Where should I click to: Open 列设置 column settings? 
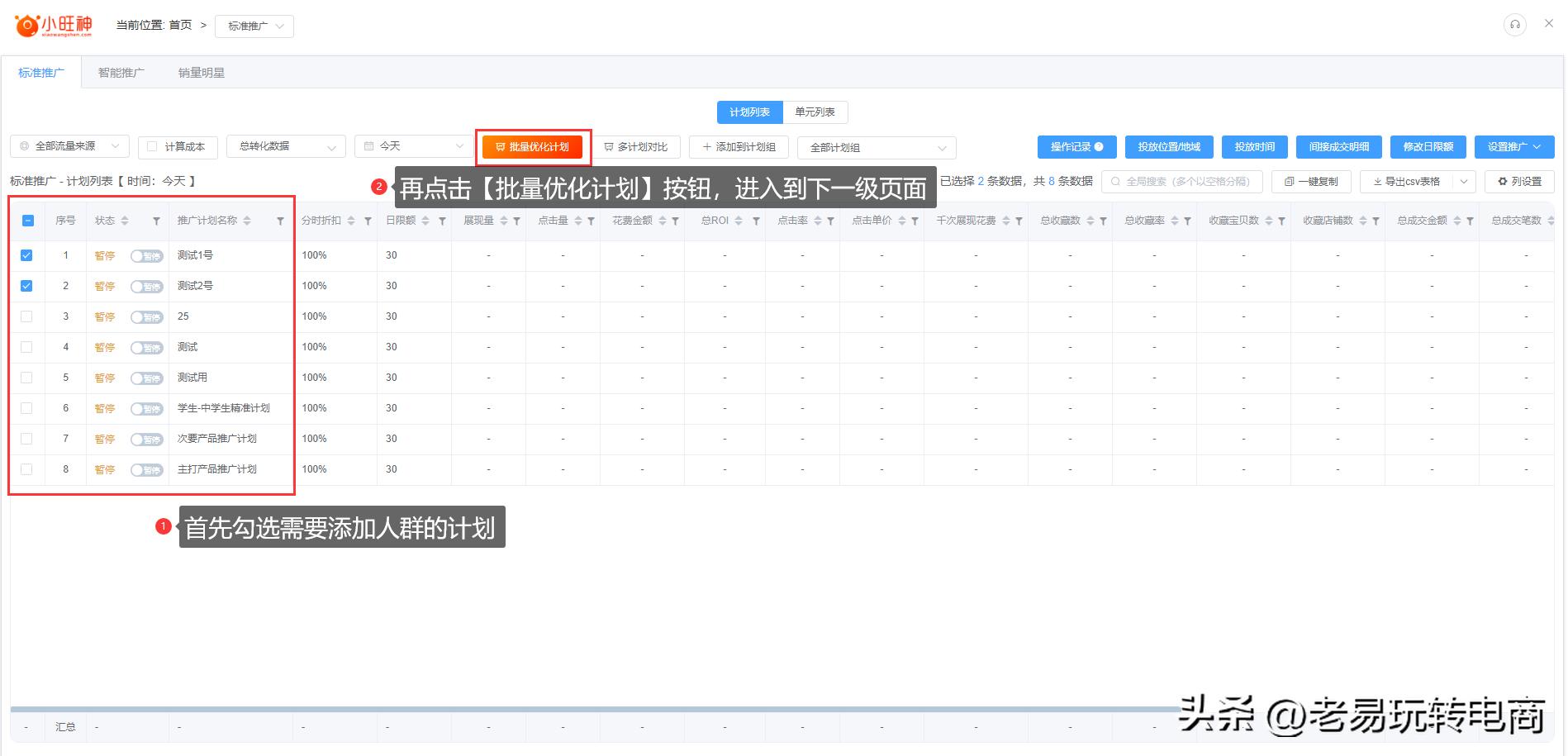coord(1519,182)
